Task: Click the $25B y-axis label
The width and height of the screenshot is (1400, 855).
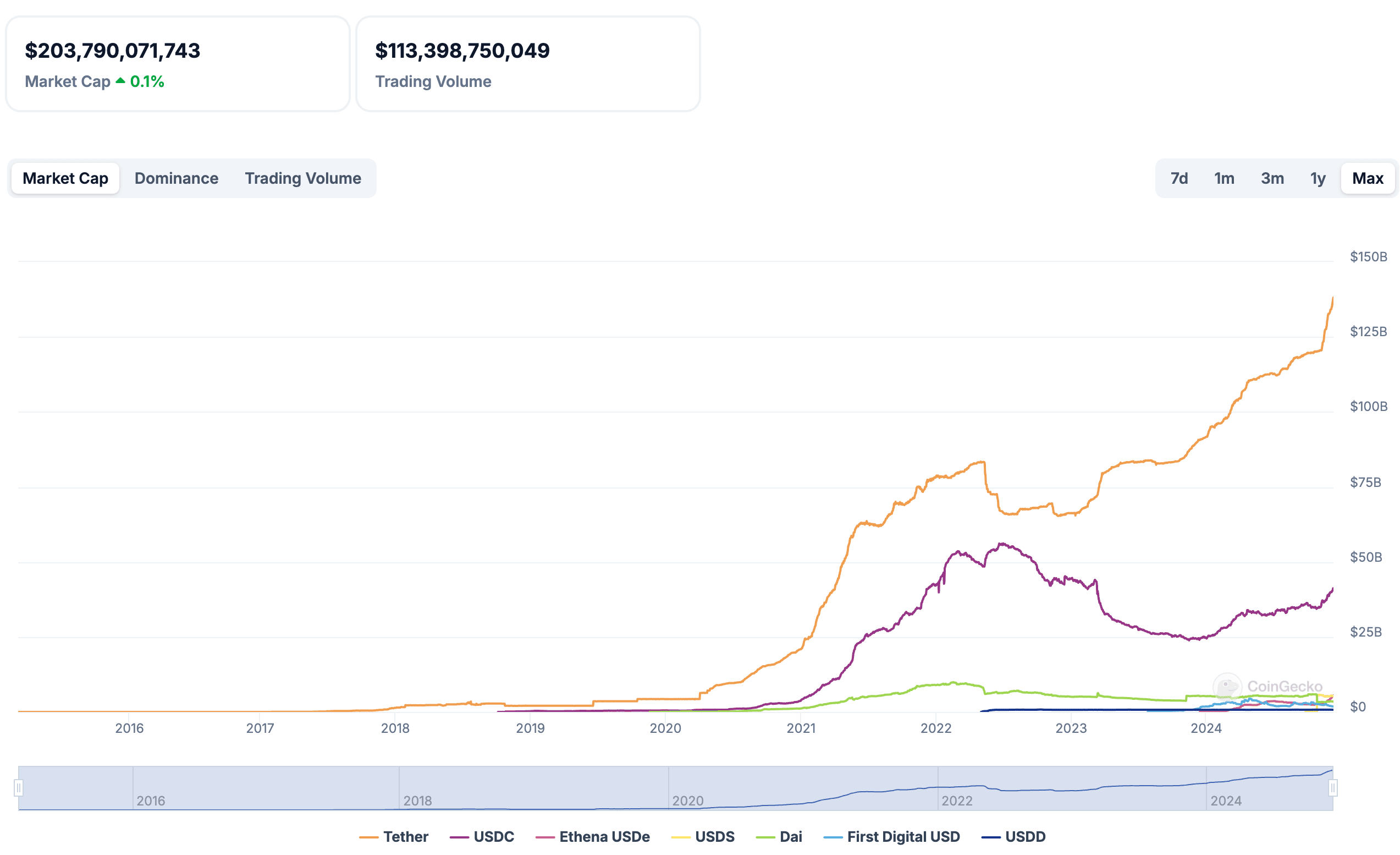Action: 1366,632
